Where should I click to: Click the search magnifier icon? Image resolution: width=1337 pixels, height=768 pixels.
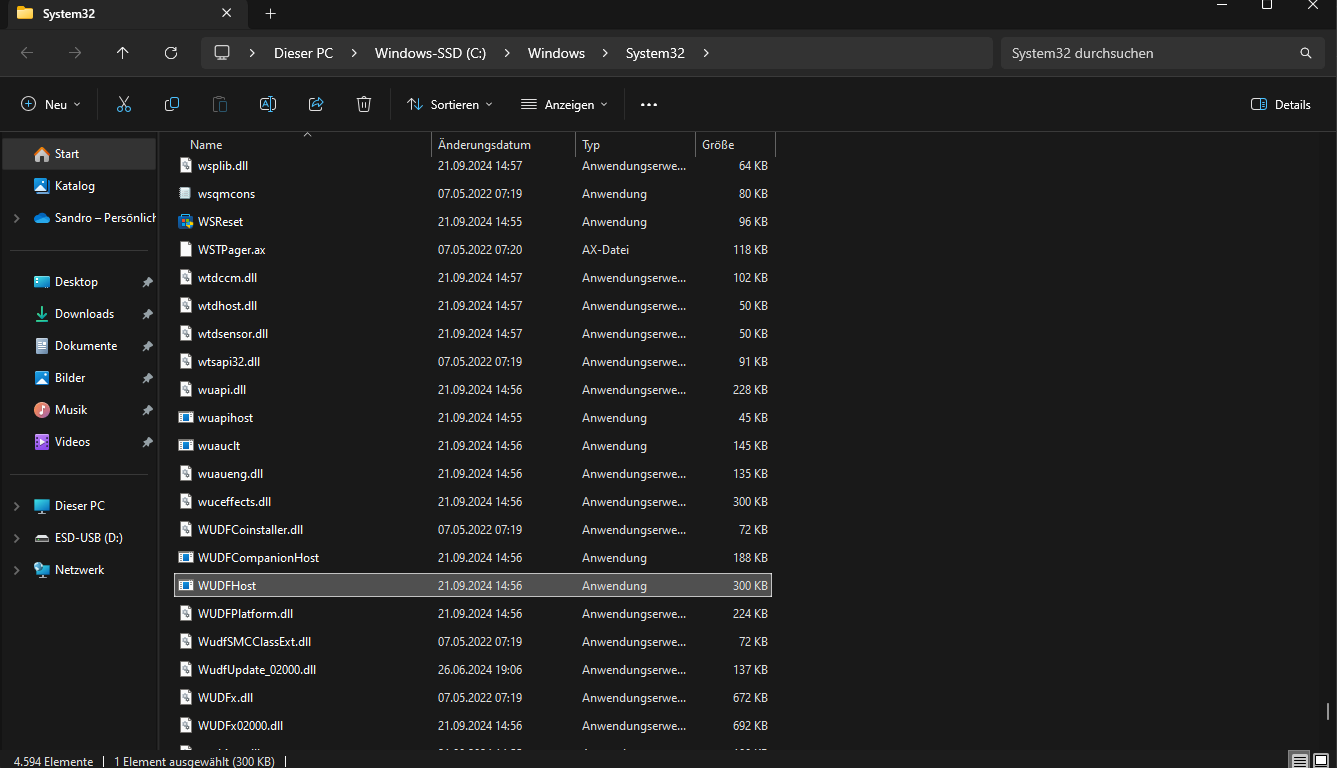tap(1305, 53)
